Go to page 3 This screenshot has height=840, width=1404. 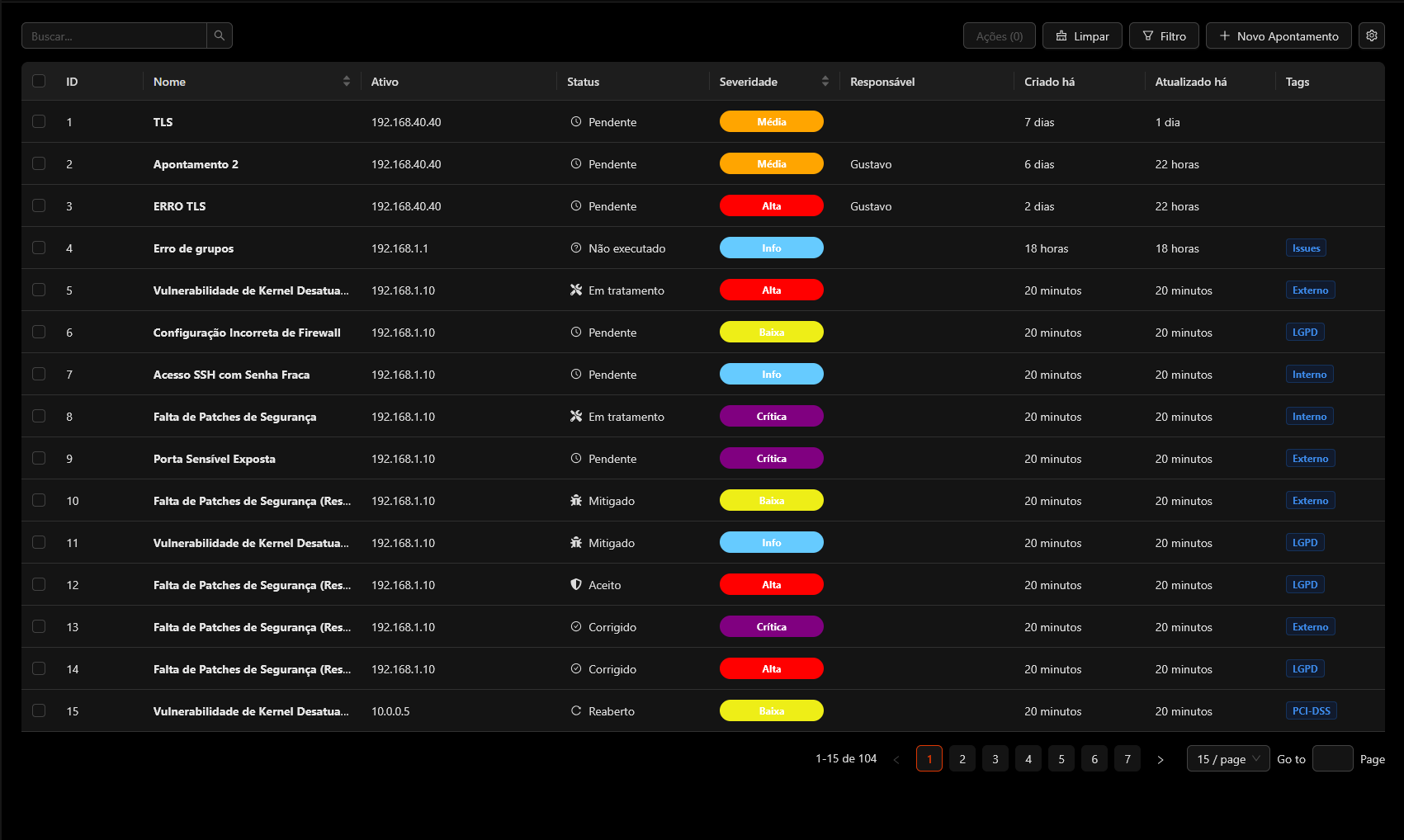[995, 759]
